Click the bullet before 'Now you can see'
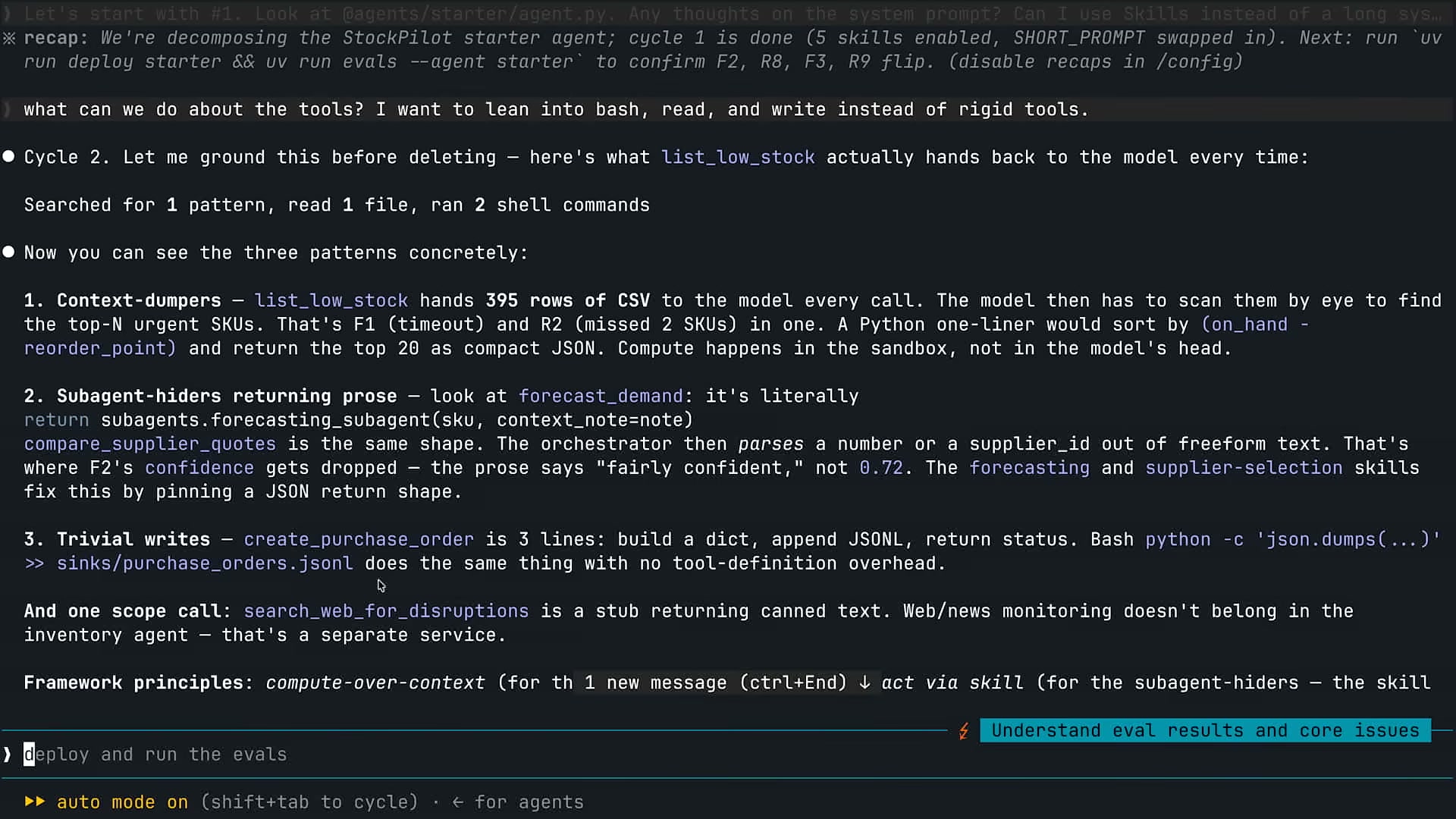This screenshot has width=1456, height=819. pos(8,252)
